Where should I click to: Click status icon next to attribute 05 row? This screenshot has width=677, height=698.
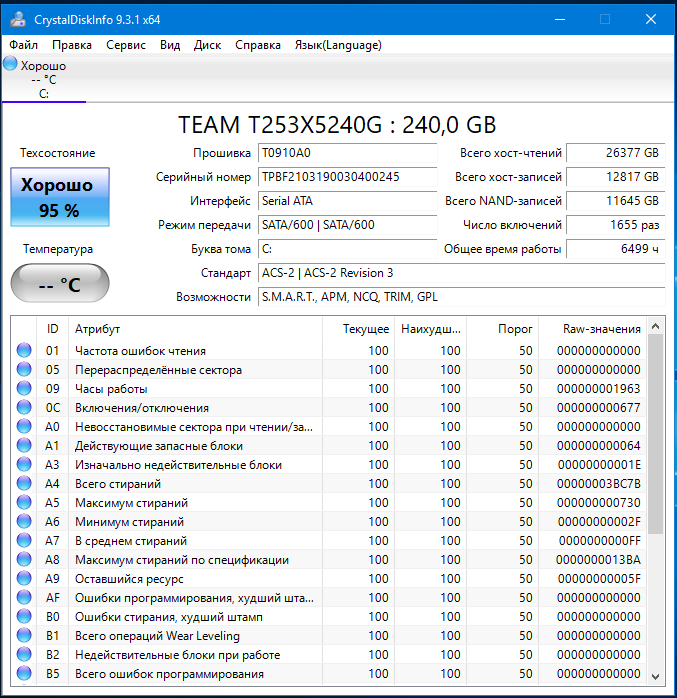click(24, 370)
